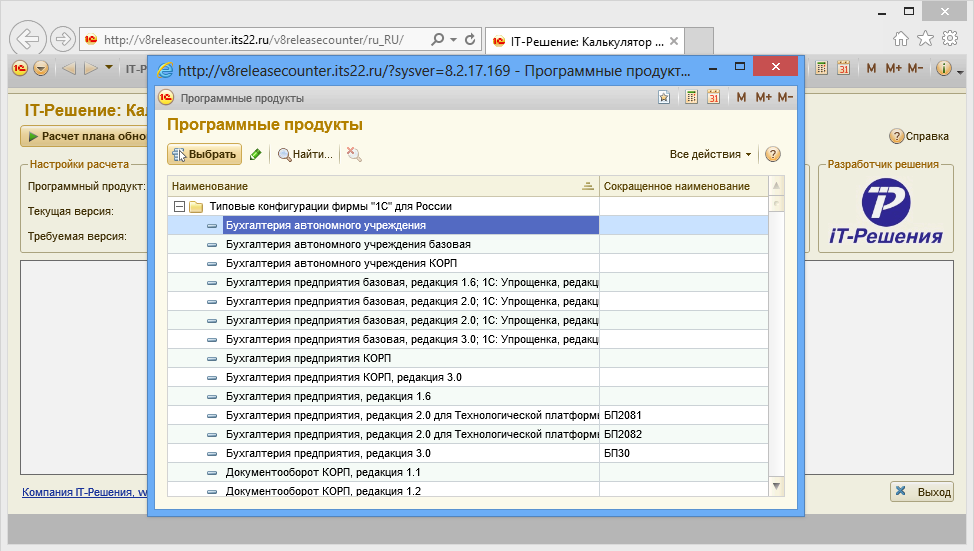The image size is (974, 551).
Task: Click the IT-Решения developer logo
Action: (x=886, y=211)
